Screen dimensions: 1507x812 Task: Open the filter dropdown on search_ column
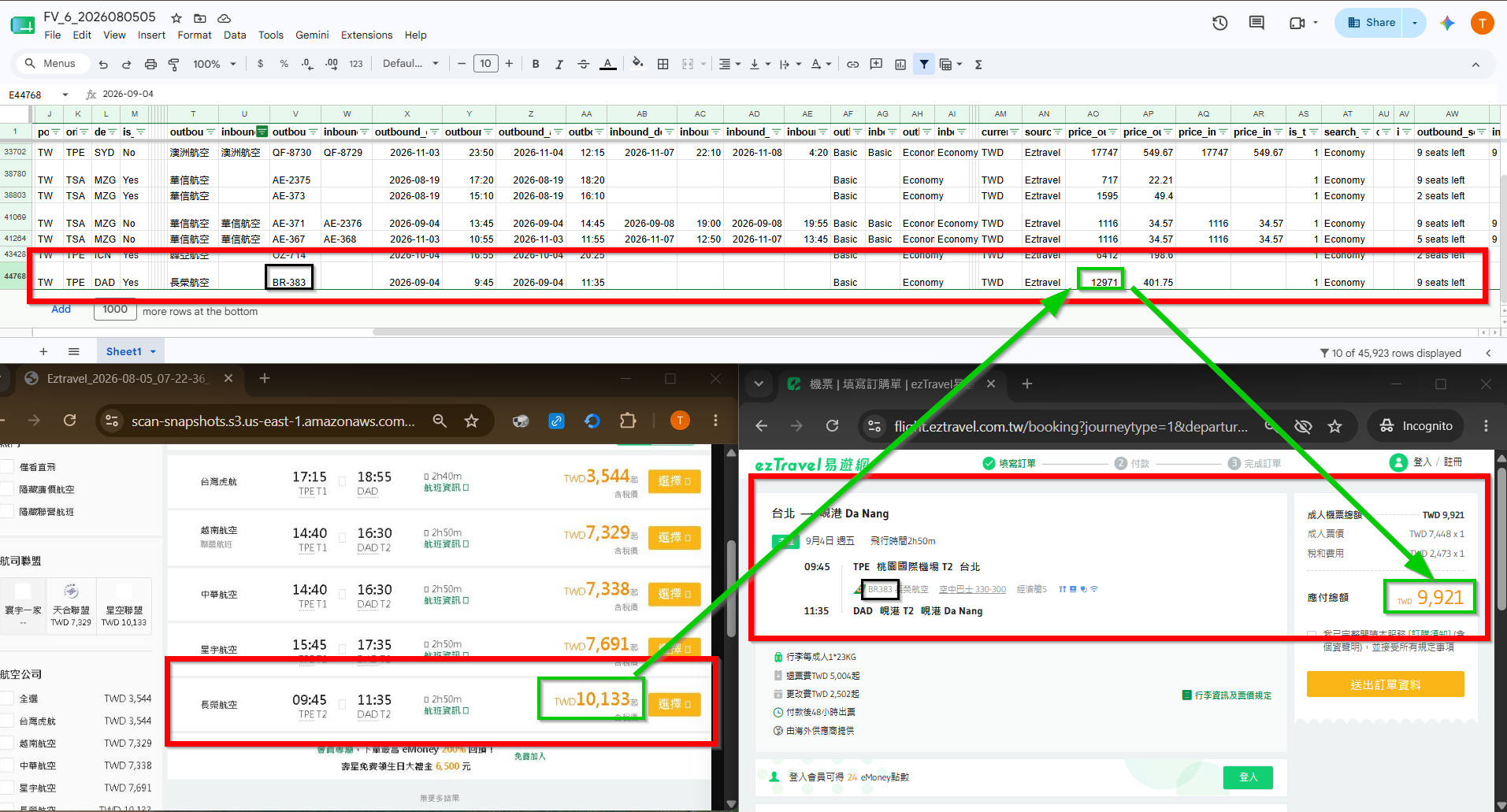(1365, 132)
